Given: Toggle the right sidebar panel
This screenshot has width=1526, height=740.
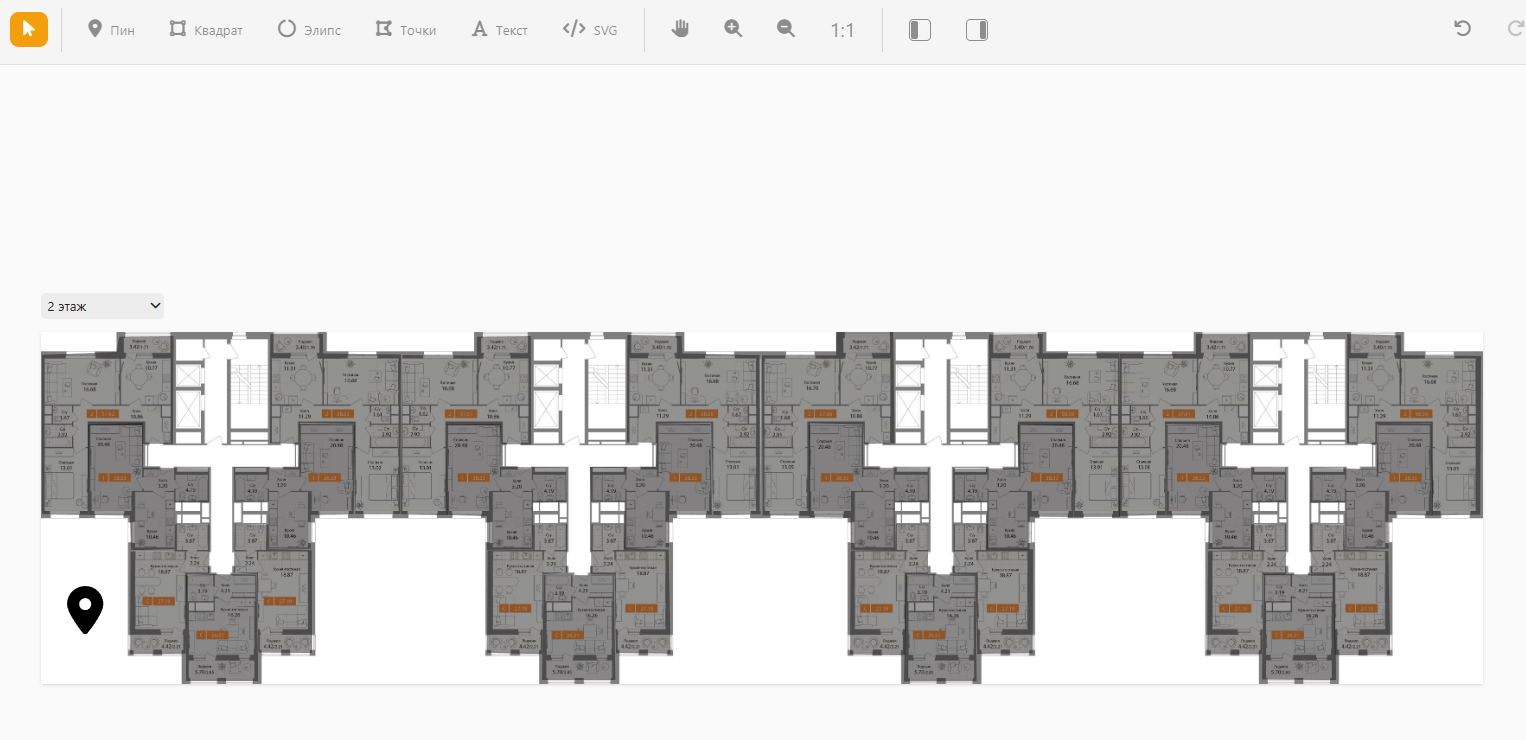Looking at the screenshot, I should 977,30.
